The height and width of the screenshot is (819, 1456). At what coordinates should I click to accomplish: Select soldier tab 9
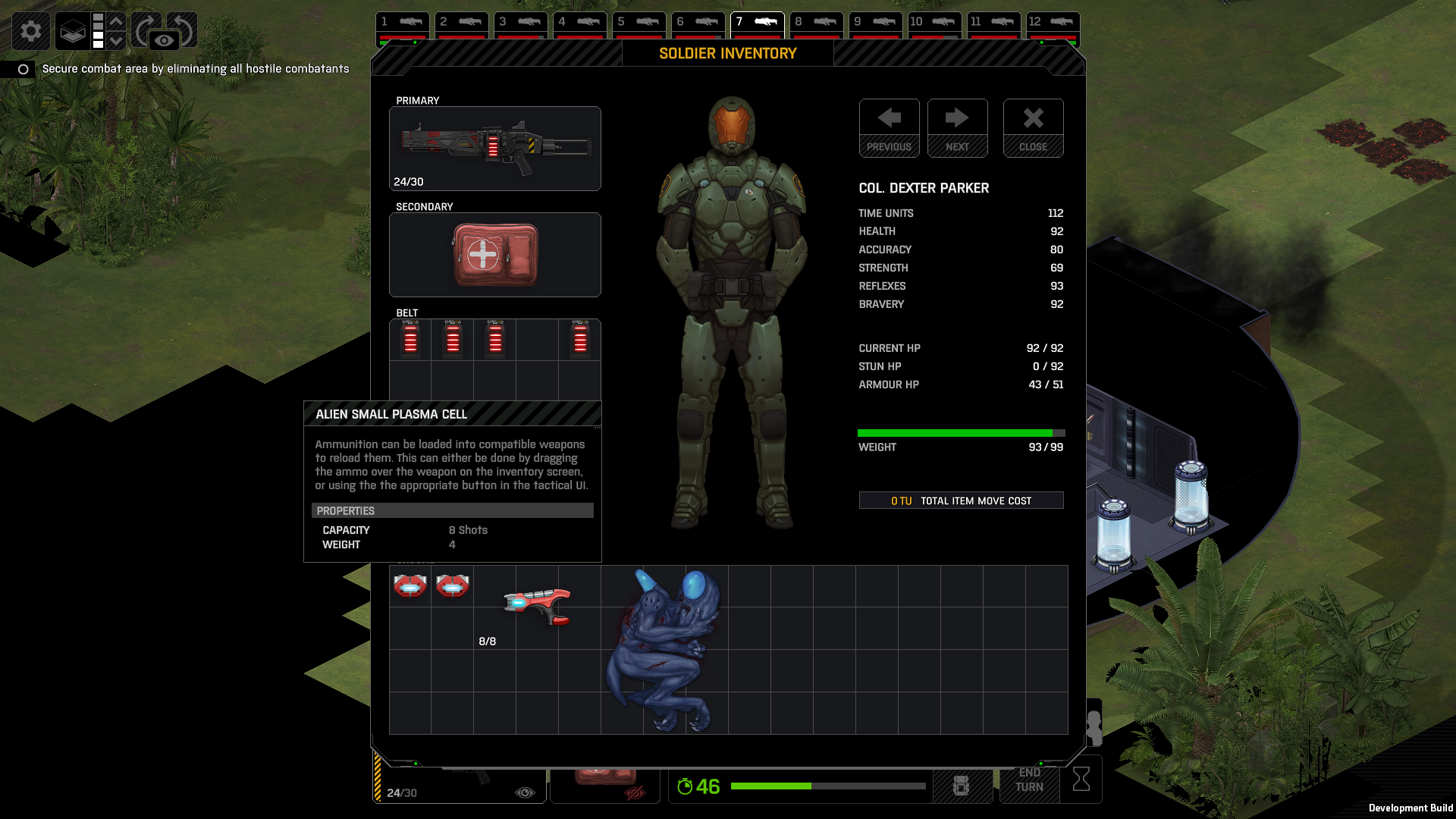(x=876, y=25)
